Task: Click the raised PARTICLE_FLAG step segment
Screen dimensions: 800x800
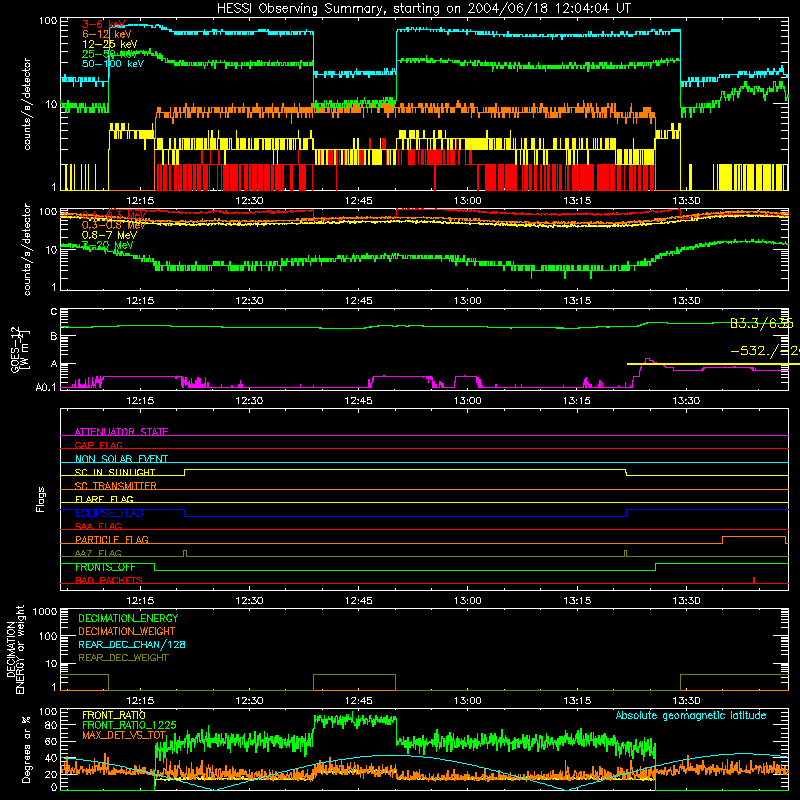Action: click(754, 537)
